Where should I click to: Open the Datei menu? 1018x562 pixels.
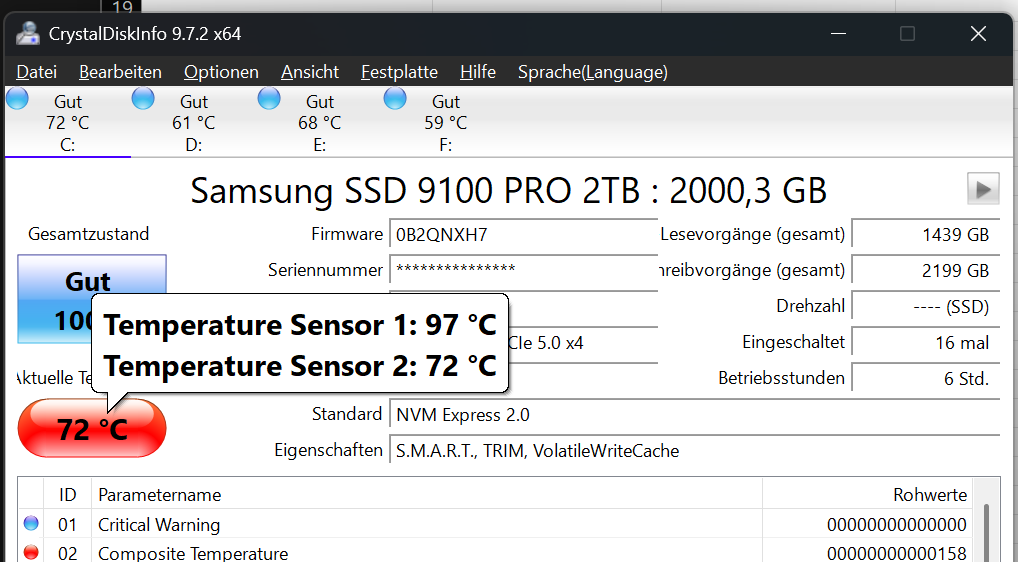pos(36,71)
